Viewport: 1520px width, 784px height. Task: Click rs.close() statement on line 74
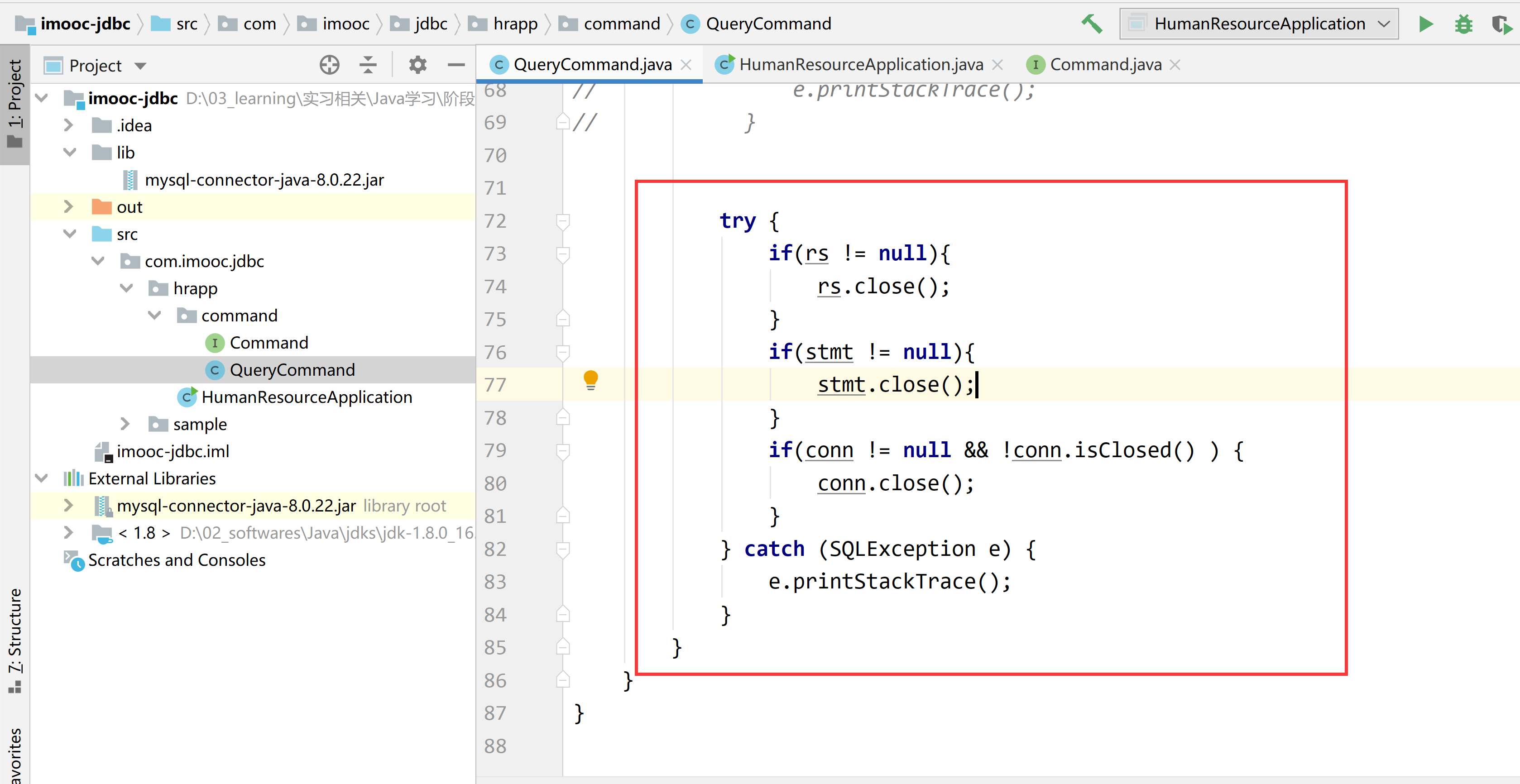pyautogui.click(x=884, y=287)
